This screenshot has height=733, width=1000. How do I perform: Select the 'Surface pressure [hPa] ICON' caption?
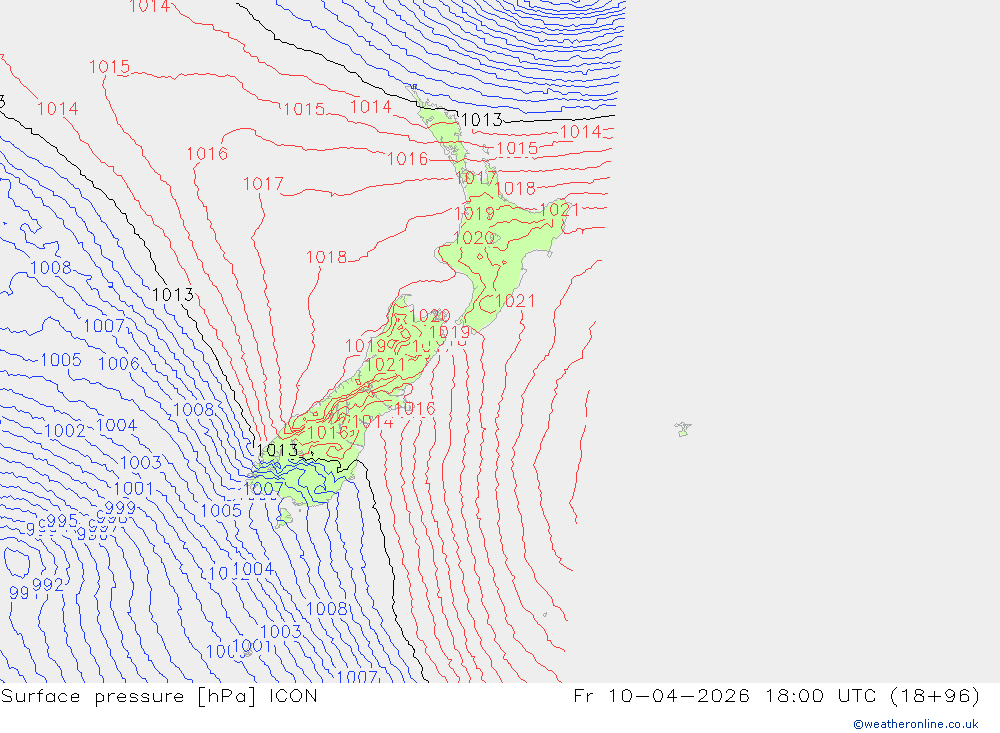159,696
